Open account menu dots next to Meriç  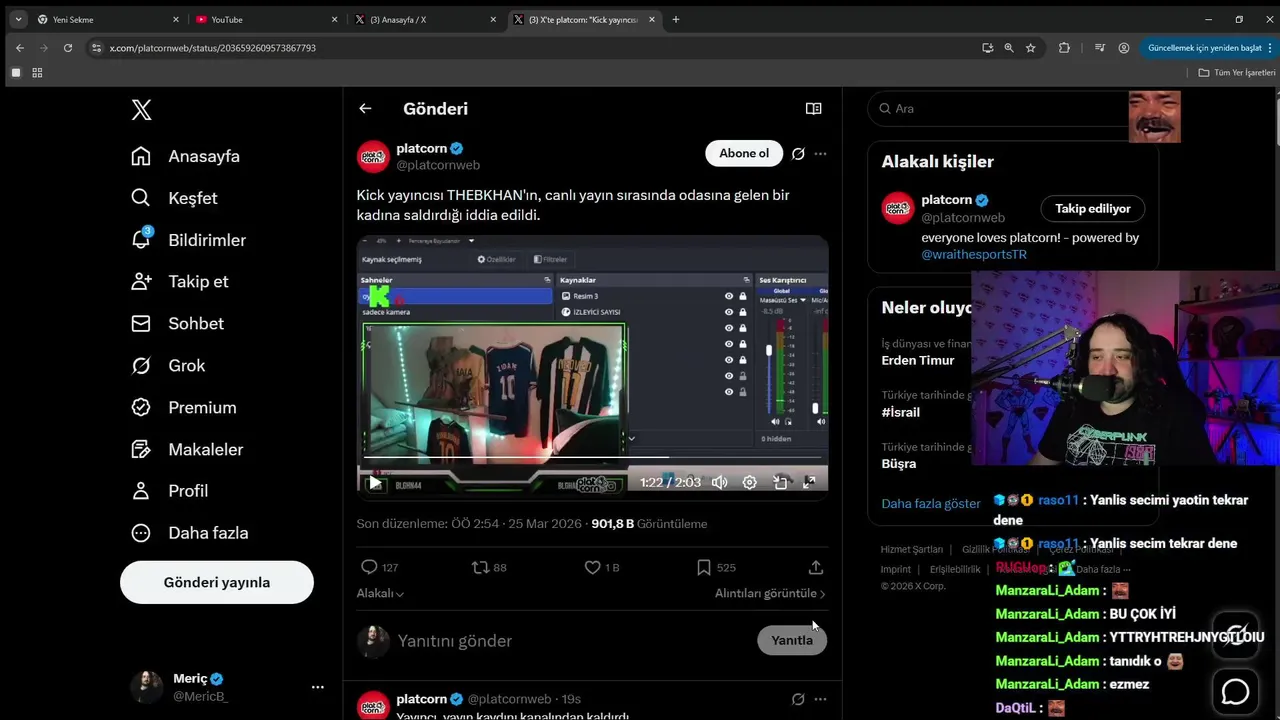click(317, 687)
